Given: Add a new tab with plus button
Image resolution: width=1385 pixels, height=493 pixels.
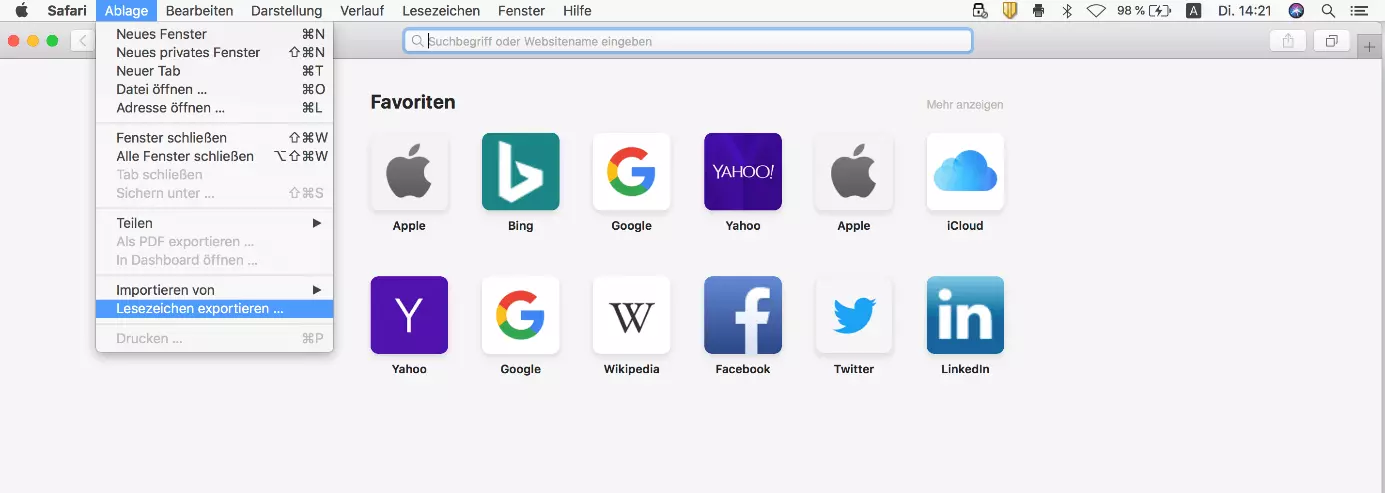Looking at the screenshot, I should pos(1370,47).
